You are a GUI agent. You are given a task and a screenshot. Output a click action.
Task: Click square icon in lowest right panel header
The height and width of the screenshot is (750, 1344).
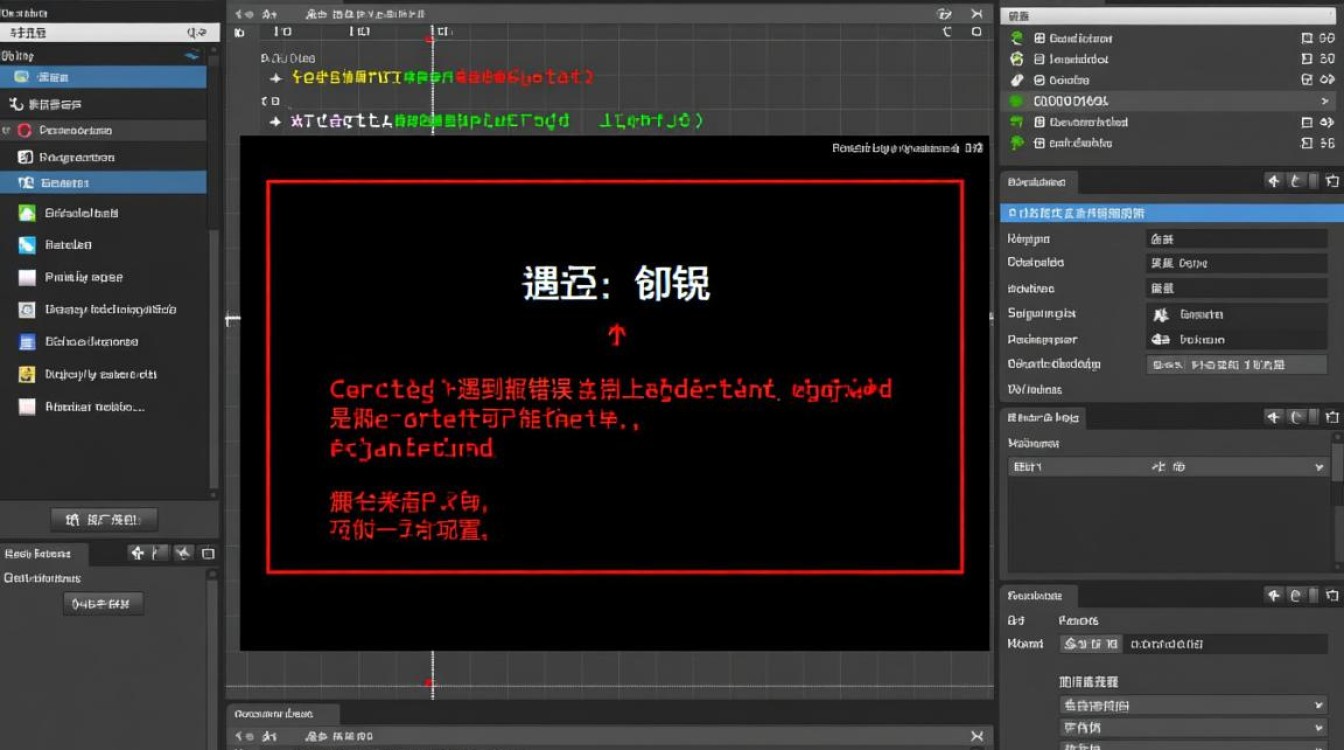(1331, 595)
